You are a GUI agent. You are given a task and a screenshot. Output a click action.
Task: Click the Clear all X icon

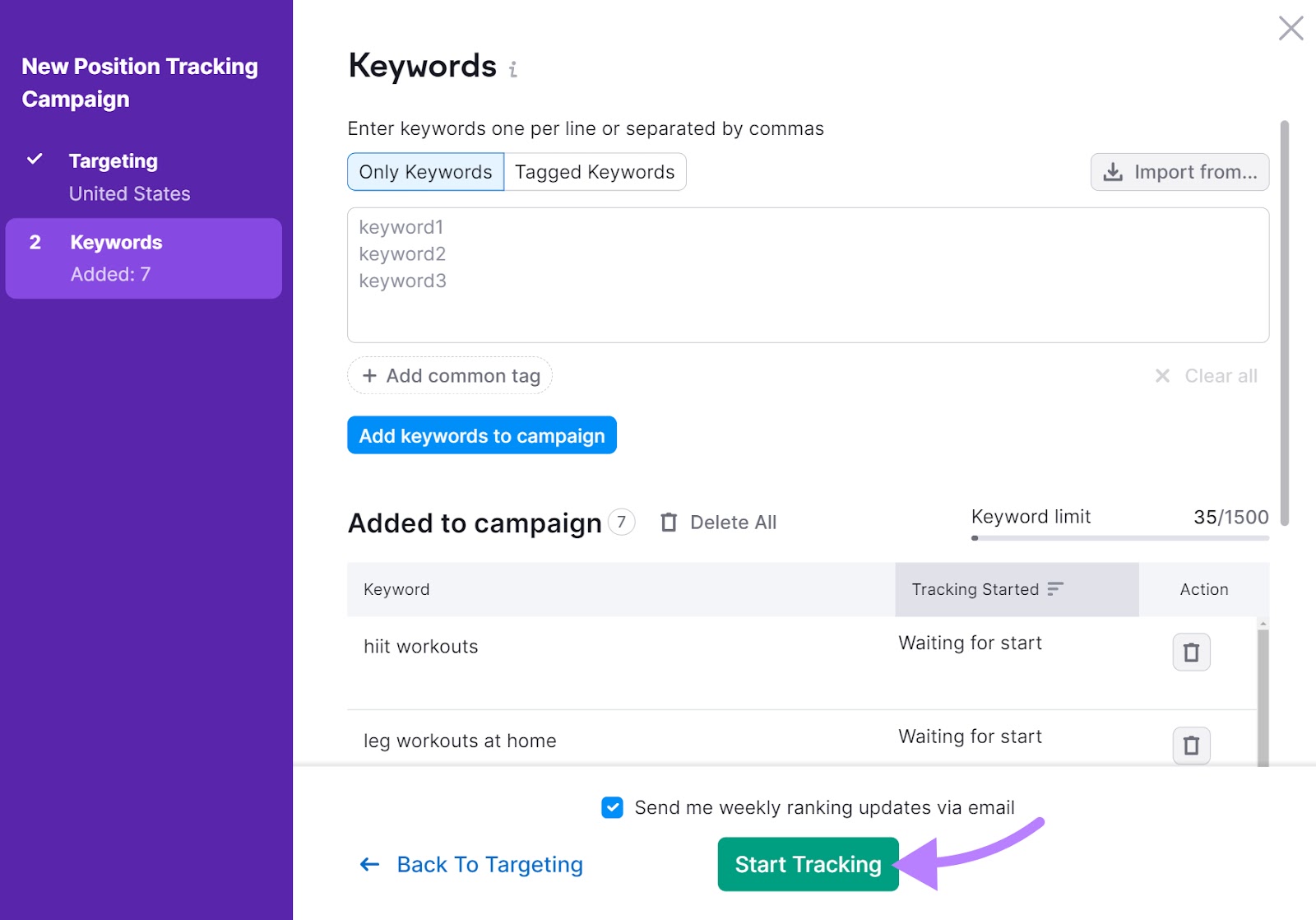[1162, 376]
